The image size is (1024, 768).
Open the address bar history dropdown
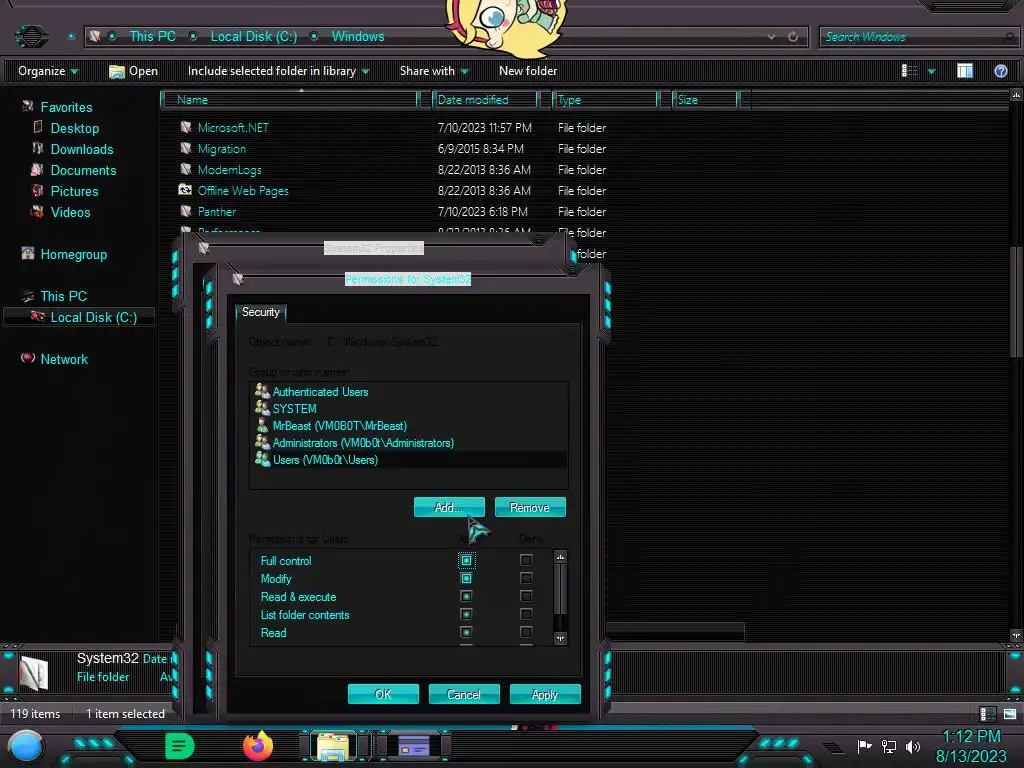pyautogui.click(x=771, y=37)
